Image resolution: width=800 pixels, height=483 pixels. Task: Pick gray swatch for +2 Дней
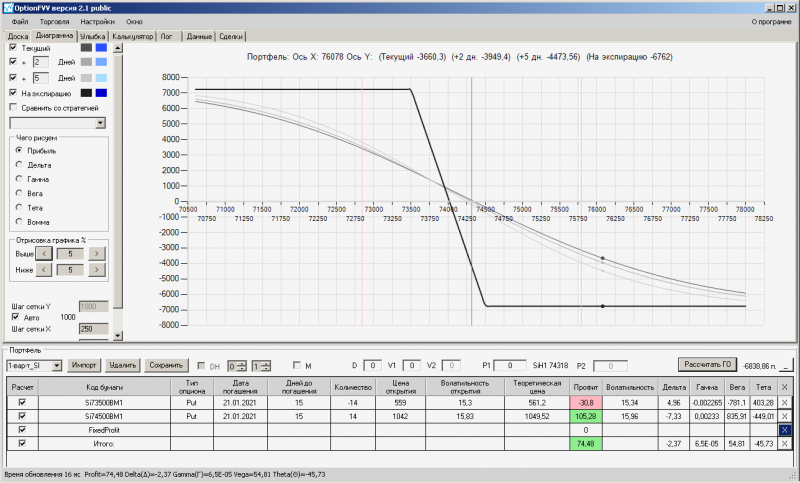pyautogui.click(x=86, y=62)
